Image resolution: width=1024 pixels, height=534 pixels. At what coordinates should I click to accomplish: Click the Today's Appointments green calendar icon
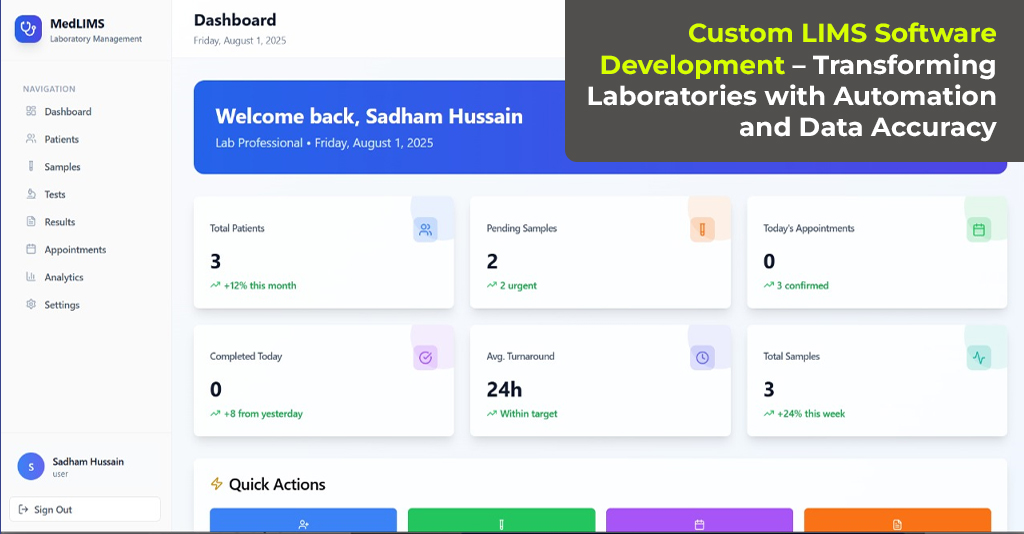(x=978, y=230)
